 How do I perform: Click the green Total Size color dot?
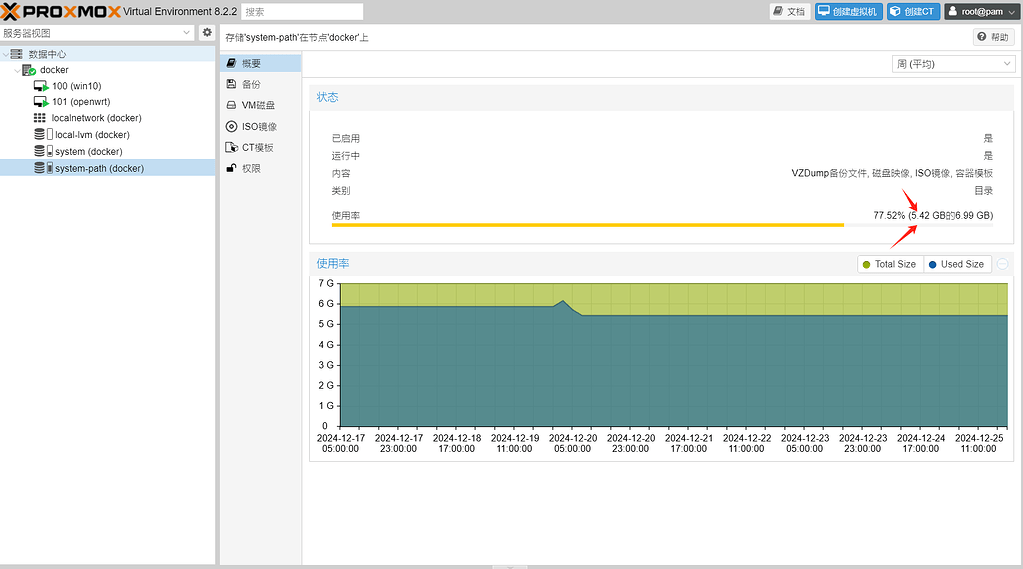tap(866, 264)
